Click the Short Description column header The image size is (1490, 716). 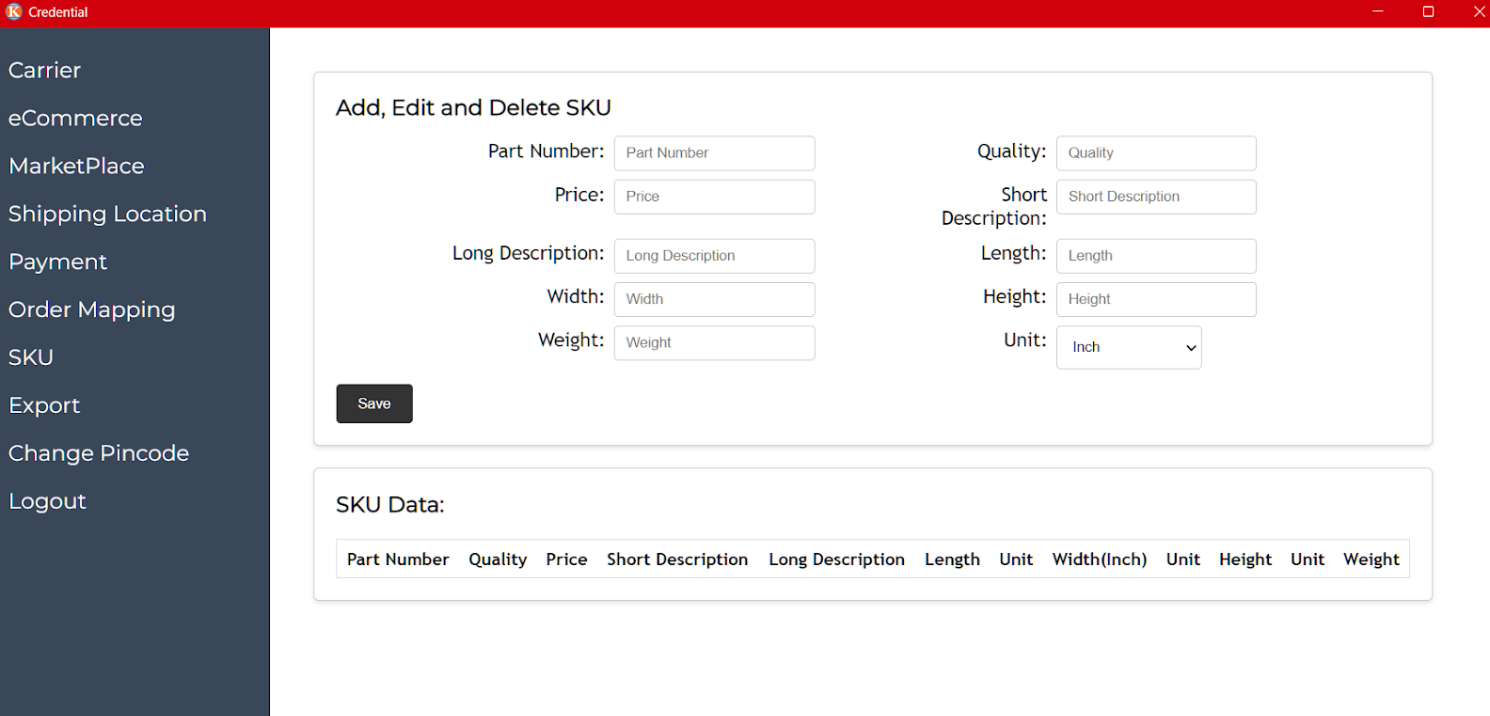click(677, 559)
